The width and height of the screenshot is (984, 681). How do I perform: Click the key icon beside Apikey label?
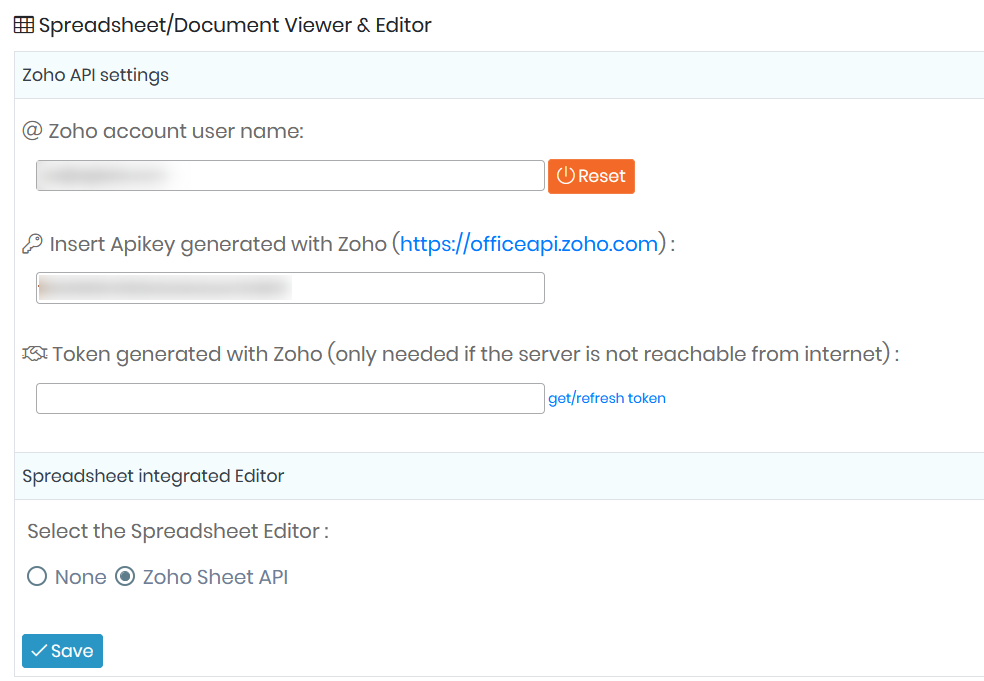click(32, 244)
